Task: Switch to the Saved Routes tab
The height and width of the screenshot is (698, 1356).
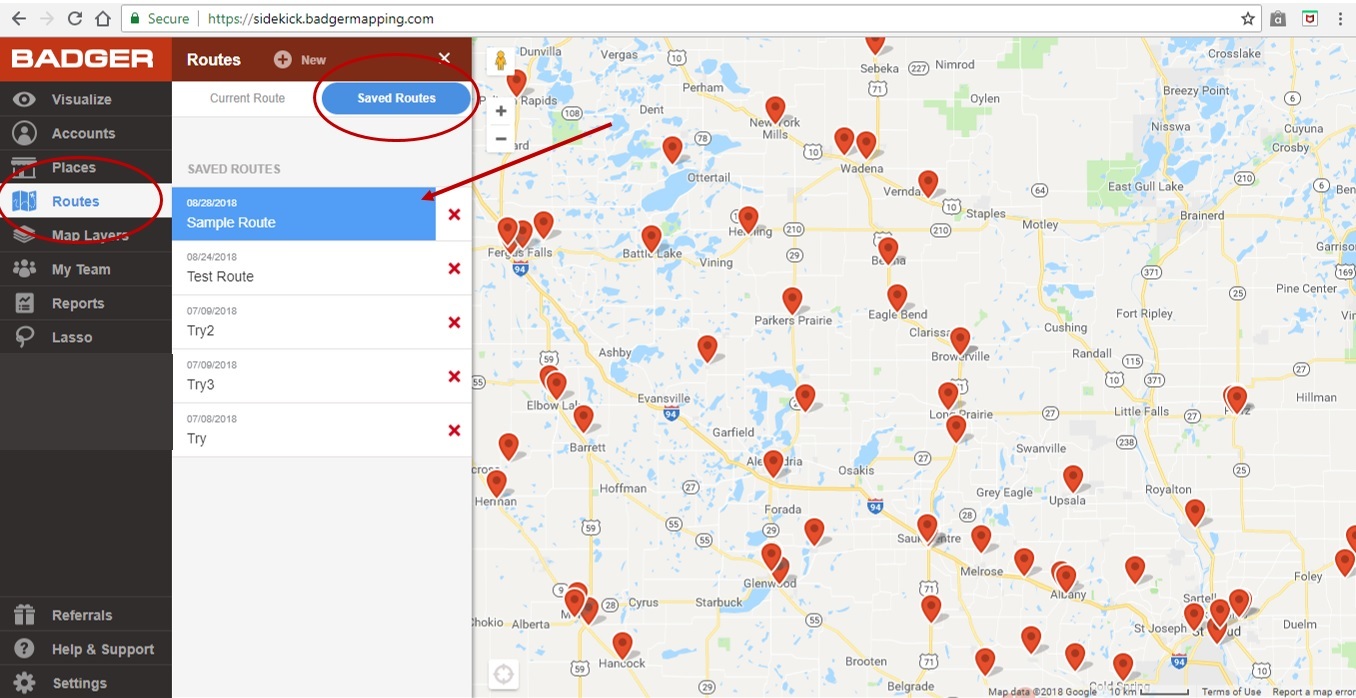Action: [x=394, y=98]
